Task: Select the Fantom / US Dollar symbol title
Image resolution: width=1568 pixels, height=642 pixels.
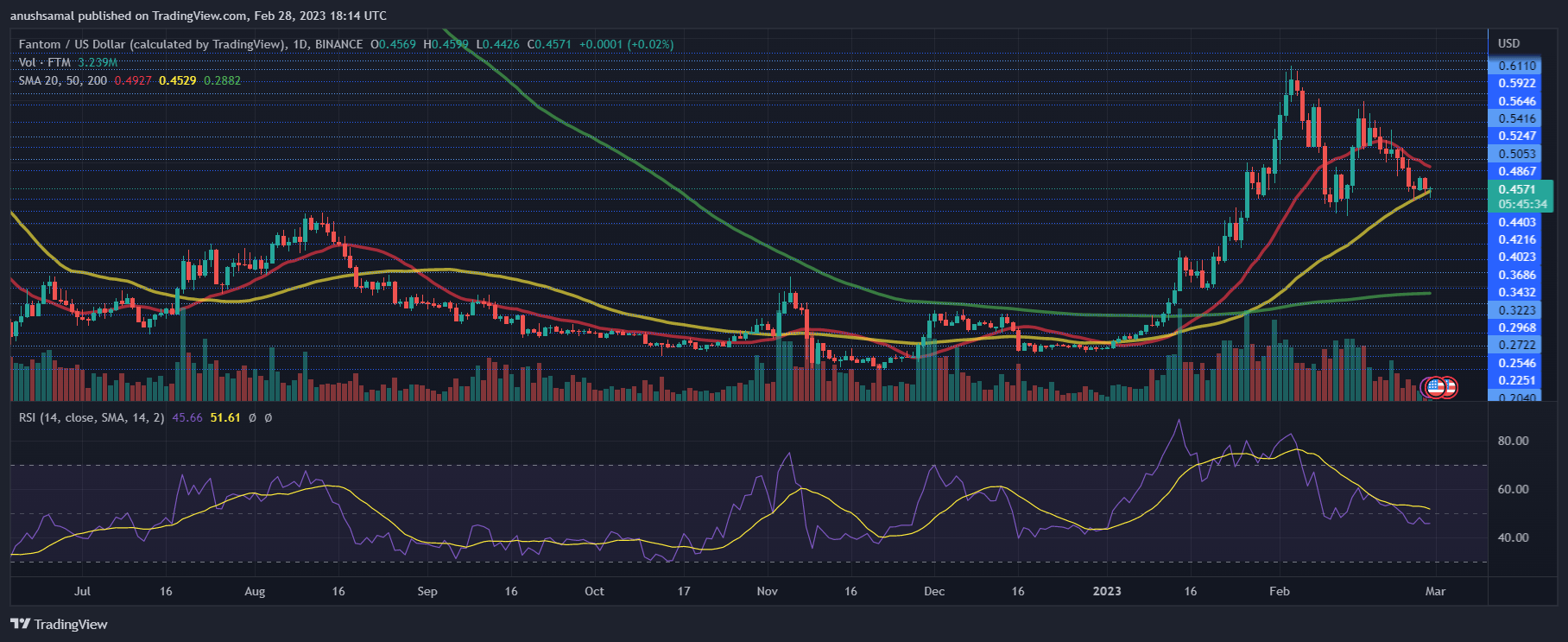Action: click(x=152, y=44)
